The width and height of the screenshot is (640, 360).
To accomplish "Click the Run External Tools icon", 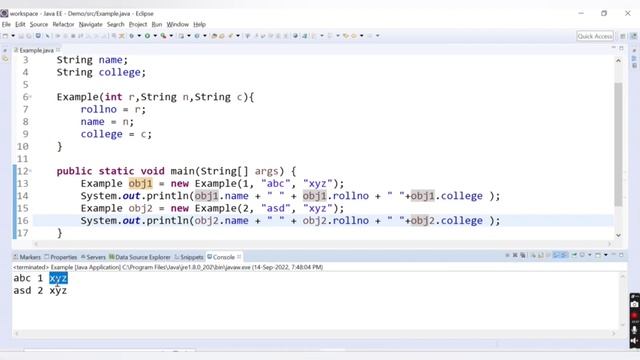I will click(x=164, y=36).
